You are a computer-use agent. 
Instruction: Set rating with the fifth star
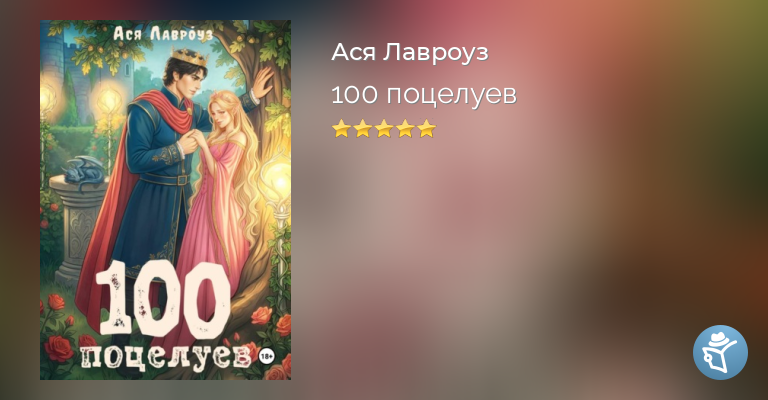click(427, 129)
